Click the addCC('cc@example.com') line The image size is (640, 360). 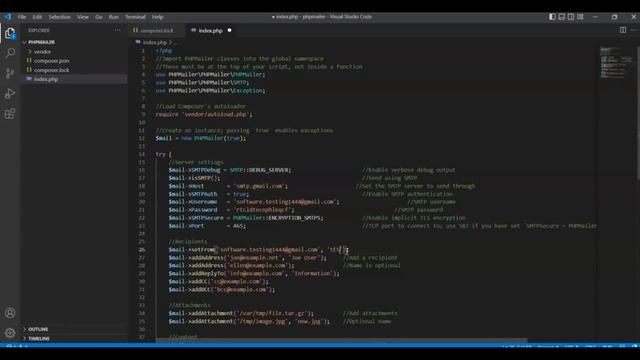218,282
